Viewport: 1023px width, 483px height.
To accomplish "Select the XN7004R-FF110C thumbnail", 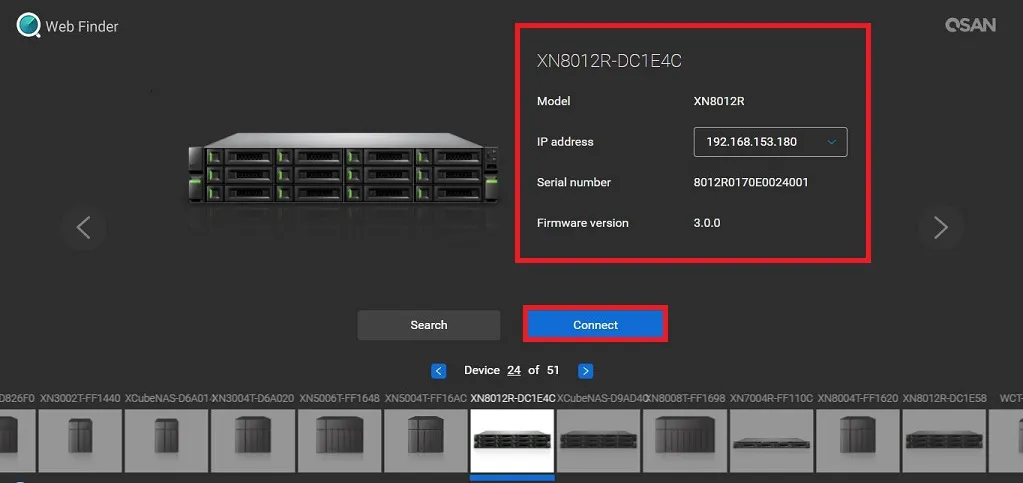I will [771, 441].
